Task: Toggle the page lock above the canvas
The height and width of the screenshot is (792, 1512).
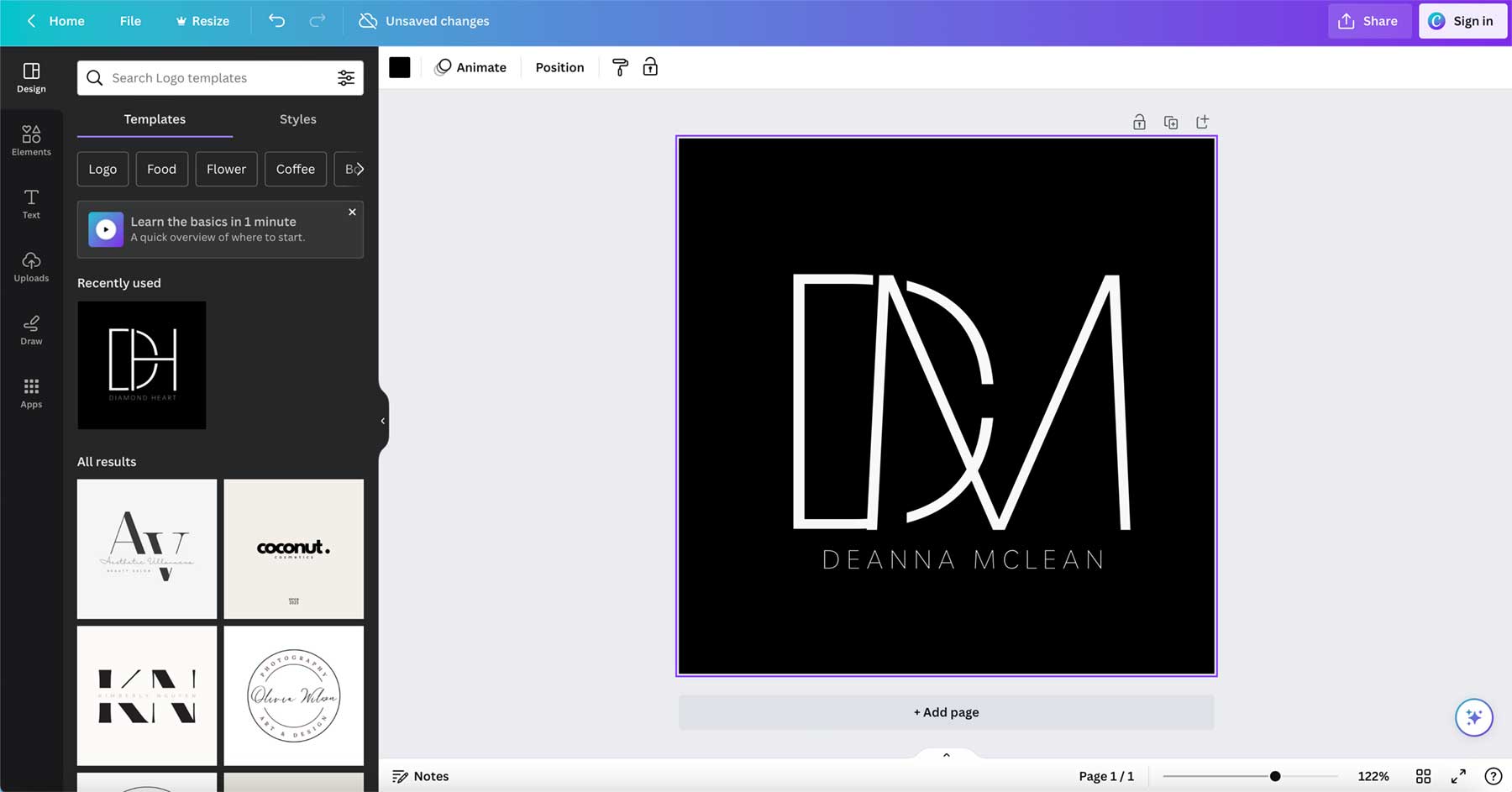Action: coord(1139,121)
